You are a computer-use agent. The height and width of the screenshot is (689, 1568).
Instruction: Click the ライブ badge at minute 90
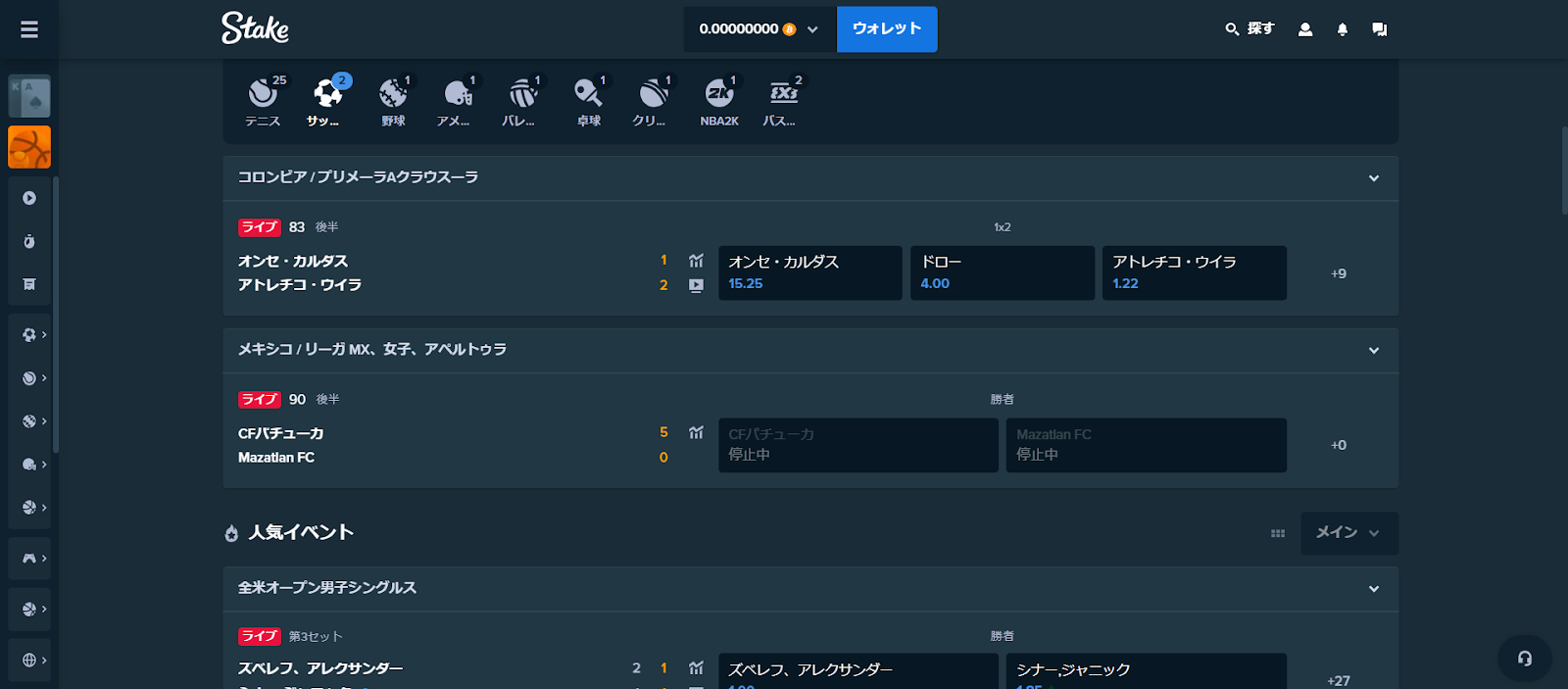(x=260, y=400)
